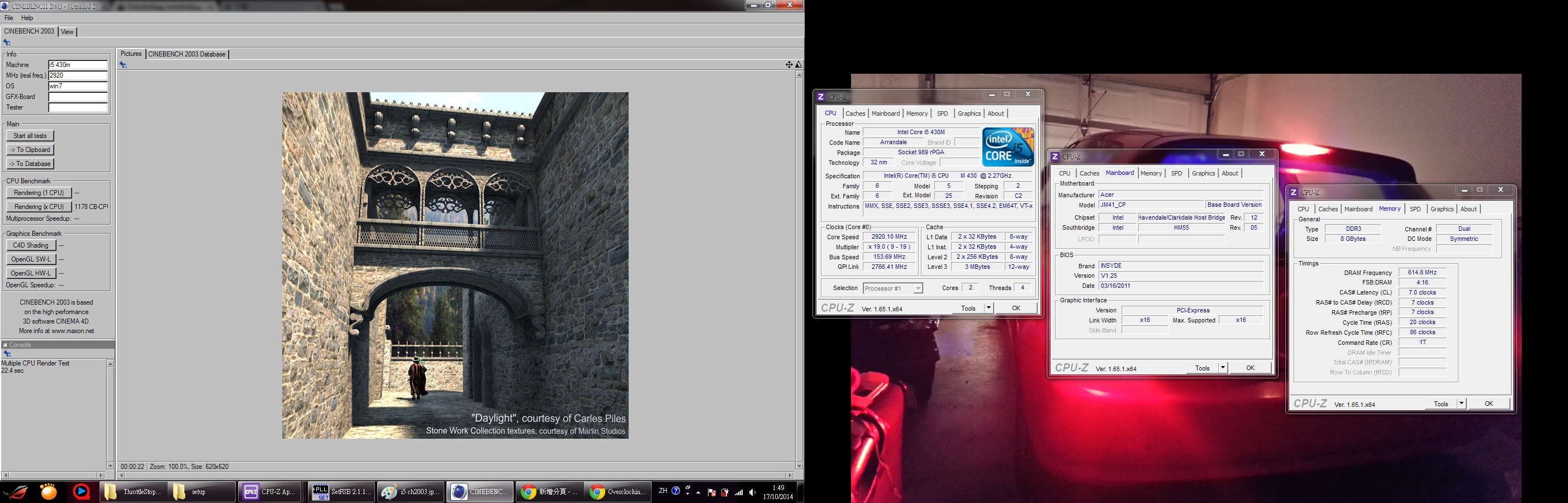Viewport: 1568px width, 503px height.
Task: Open the Caches tab in first CPU-Z window
Action: [855, 114]
